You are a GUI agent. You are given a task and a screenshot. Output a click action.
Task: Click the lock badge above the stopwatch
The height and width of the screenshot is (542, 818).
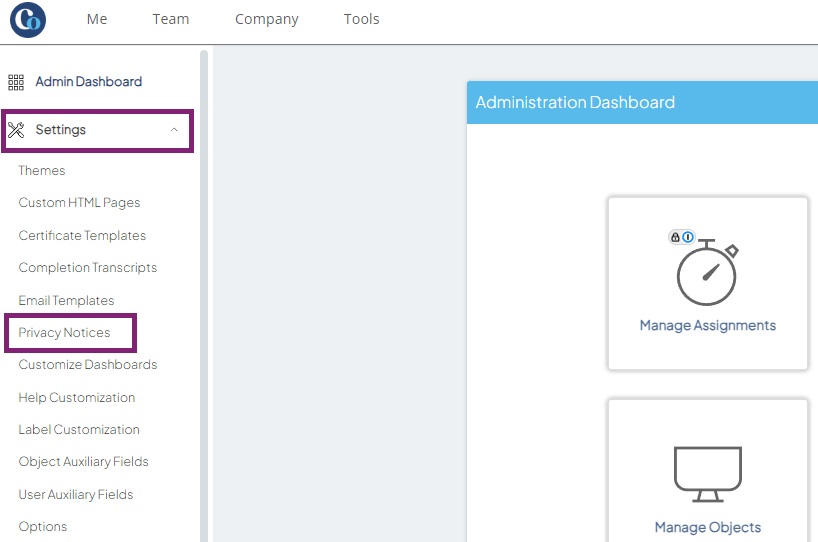[x=675, y=237]
